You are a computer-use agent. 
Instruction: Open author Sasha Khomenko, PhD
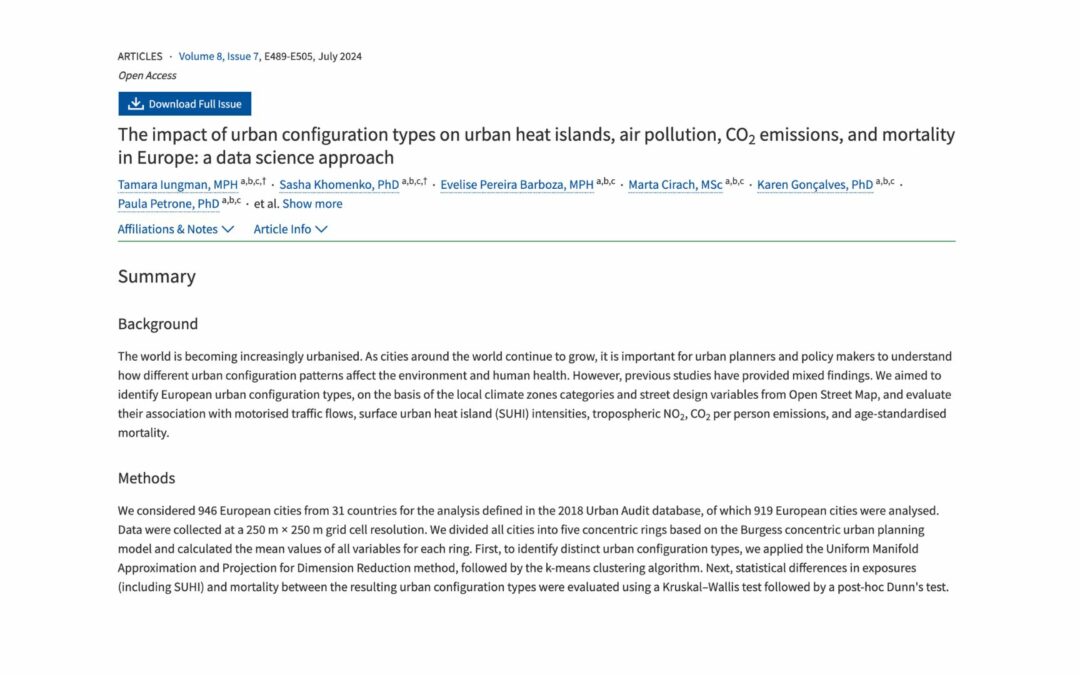(339, 185)
